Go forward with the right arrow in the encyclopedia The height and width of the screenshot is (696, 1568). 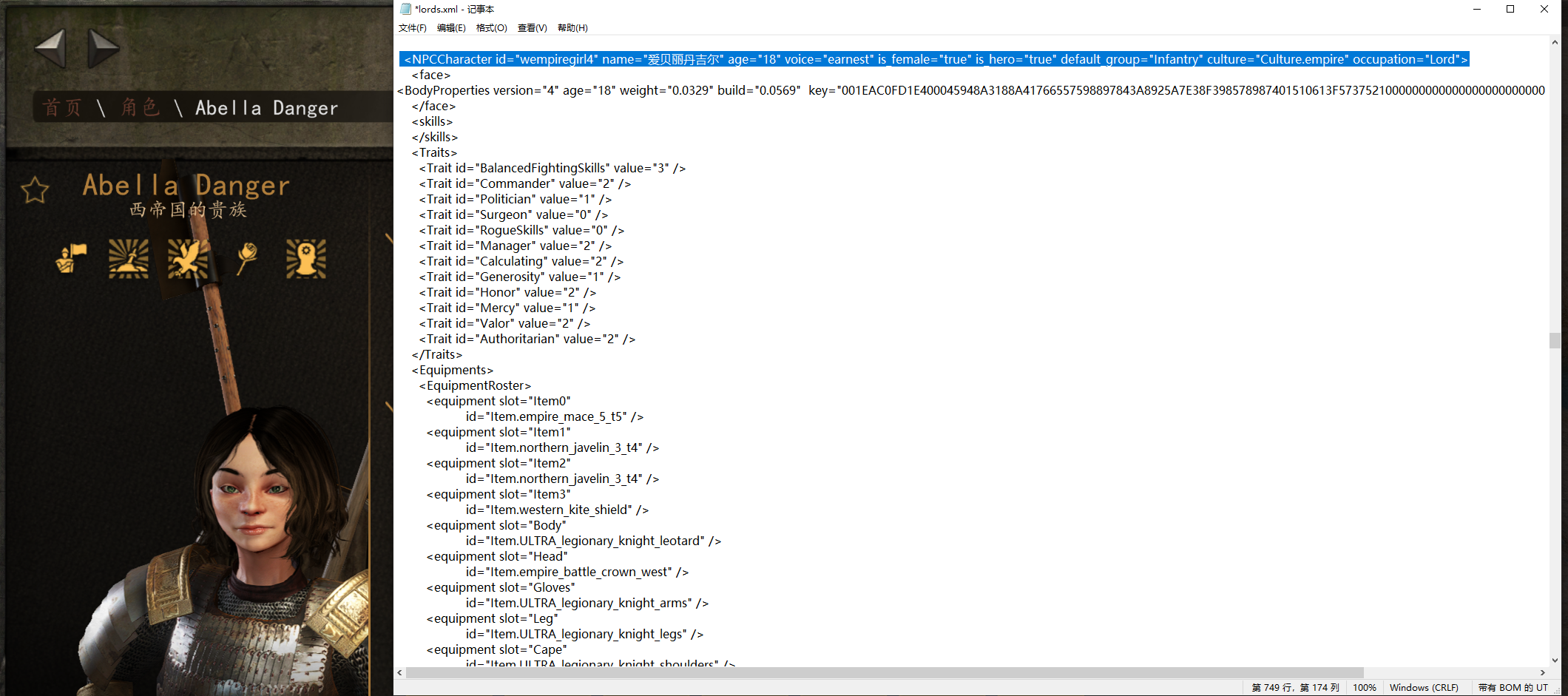pos(104,48)
